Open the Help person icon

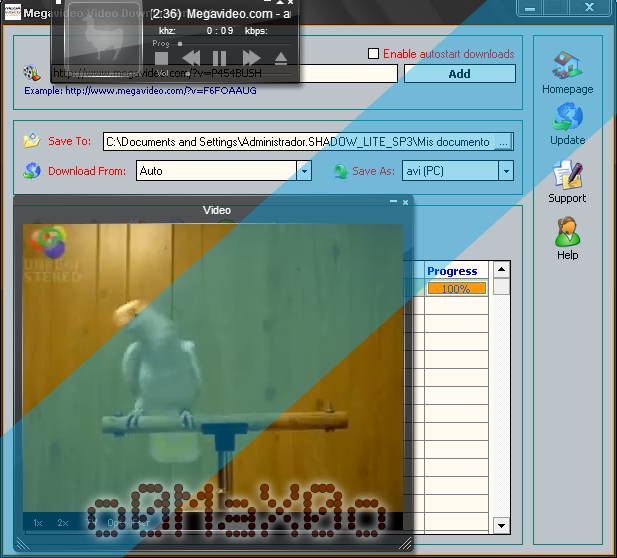567,231
